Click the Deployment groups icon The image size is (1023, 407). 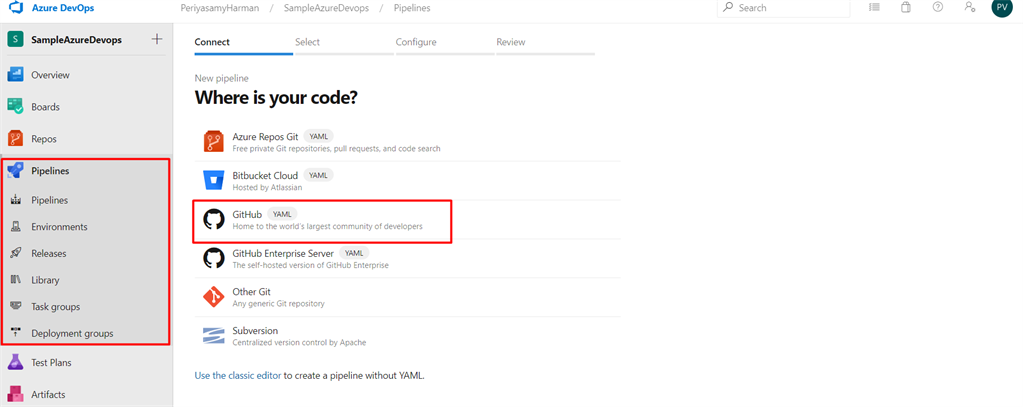(x=16, y=333)
